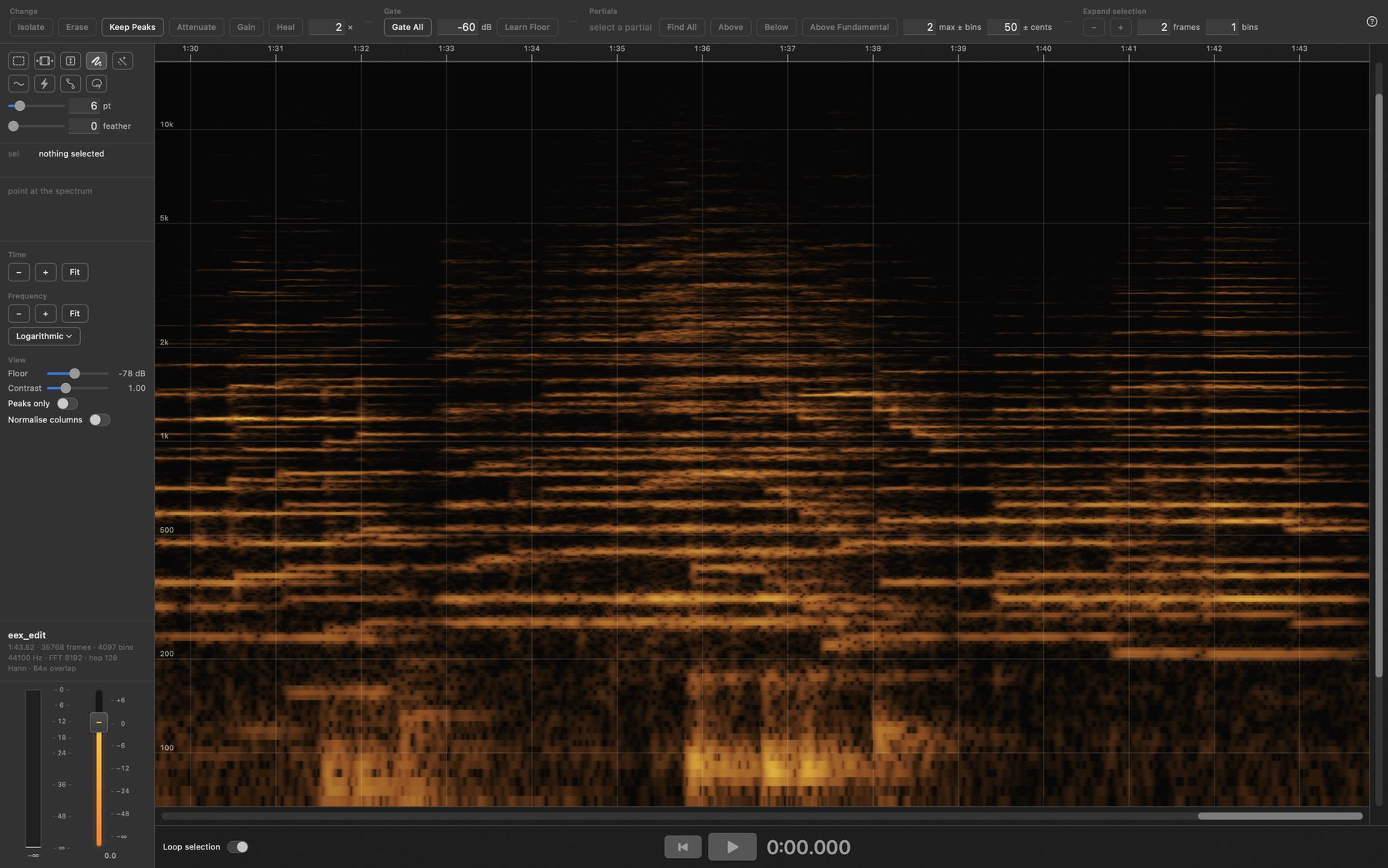1388x868 pixels.
Task: Select the lasso selection tool
Action: (x=96, y=83)
